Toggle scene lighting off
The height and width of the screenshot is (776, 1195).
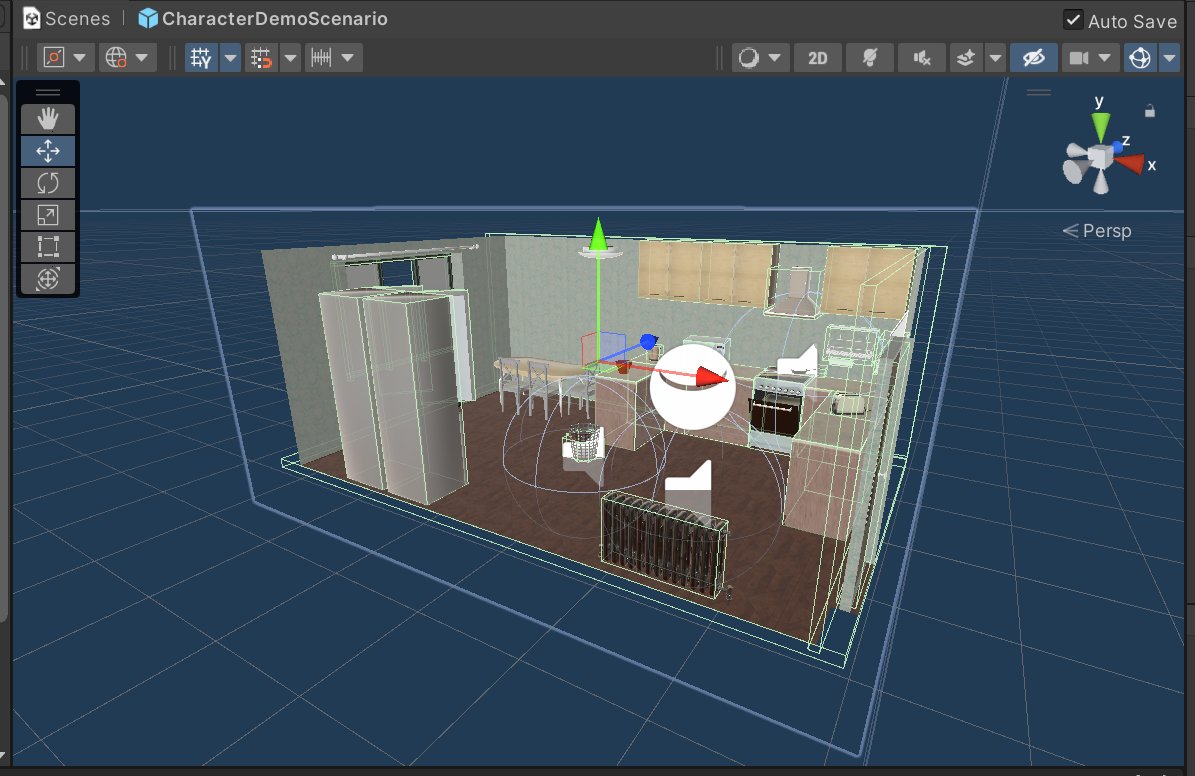click(869, 57)
